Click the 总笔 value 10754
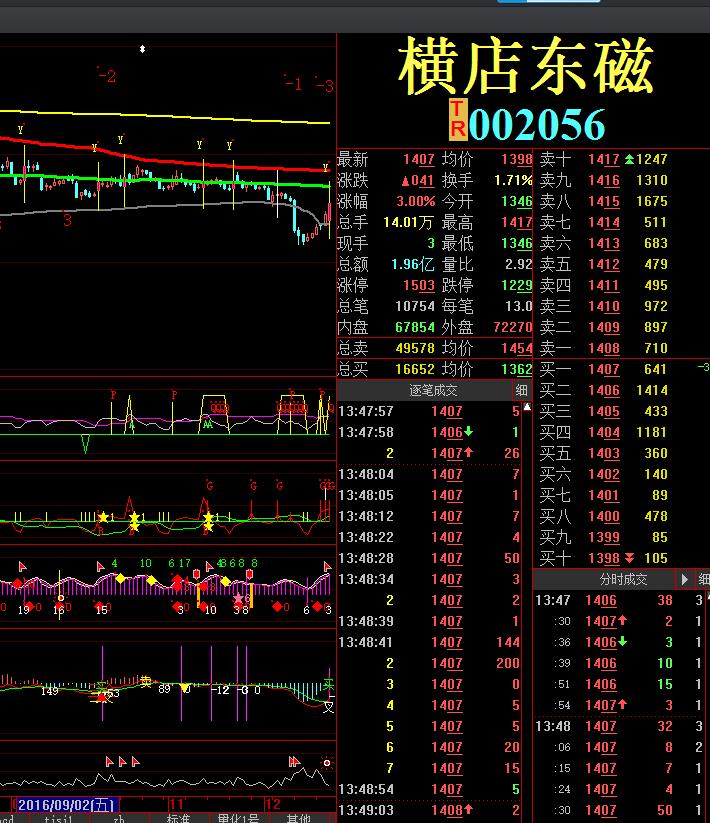Viewport: 710px width, 823px height. (415, 306)
